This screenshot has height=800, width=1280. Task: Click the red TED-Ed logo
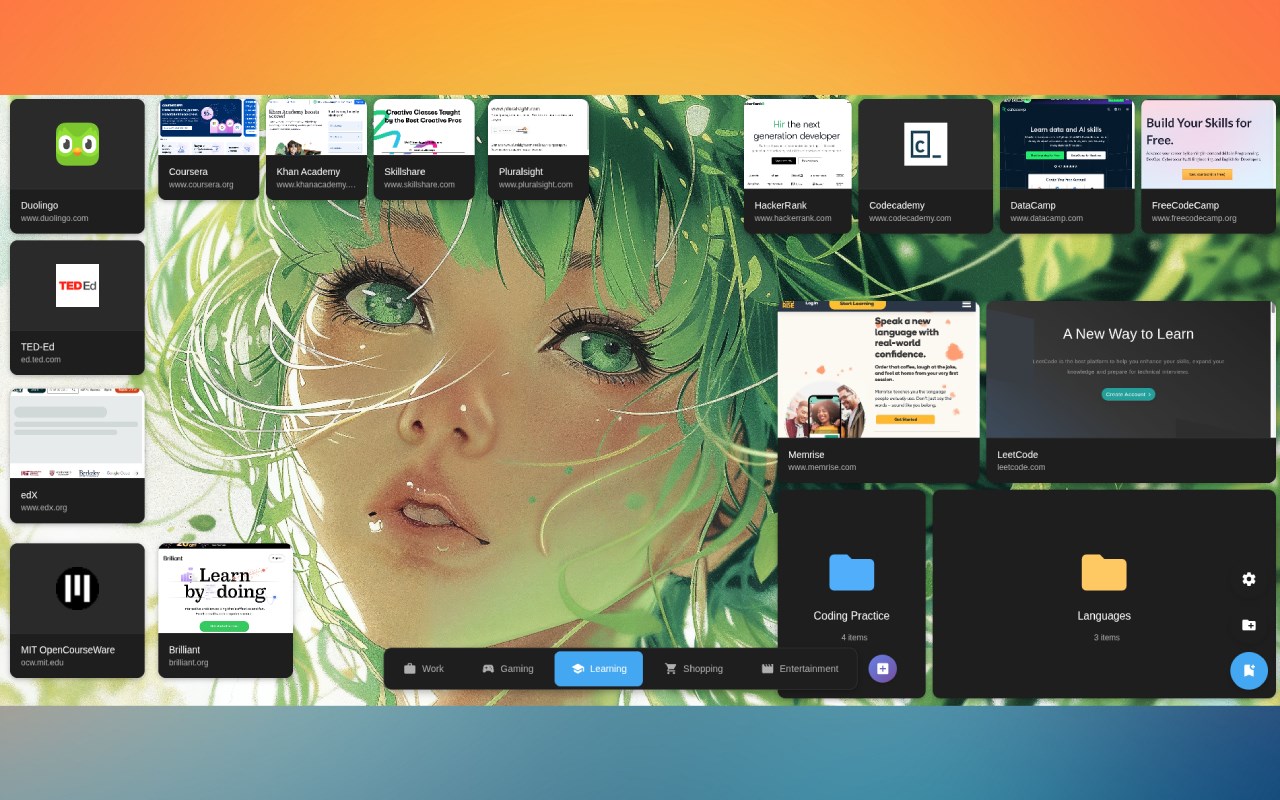tap(77, 285)
